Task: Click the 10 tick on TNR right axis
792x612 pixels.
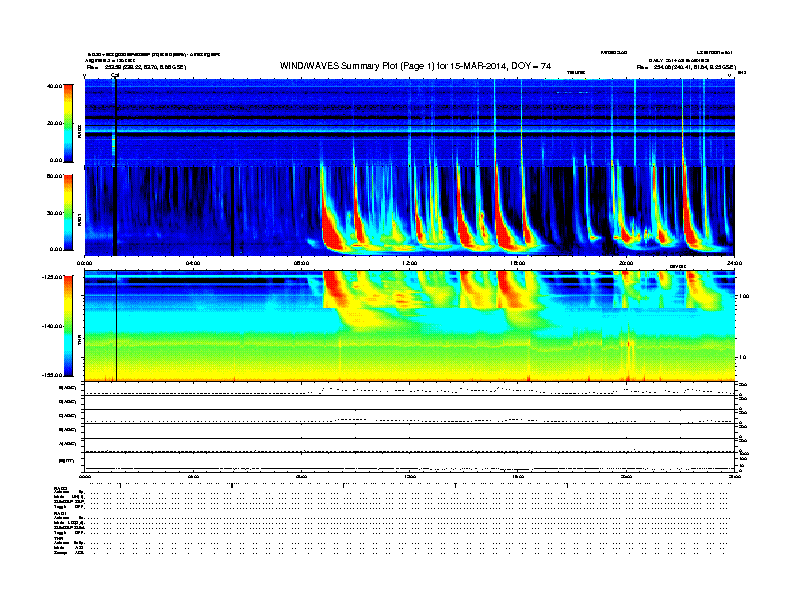Action: pos(742,358)
